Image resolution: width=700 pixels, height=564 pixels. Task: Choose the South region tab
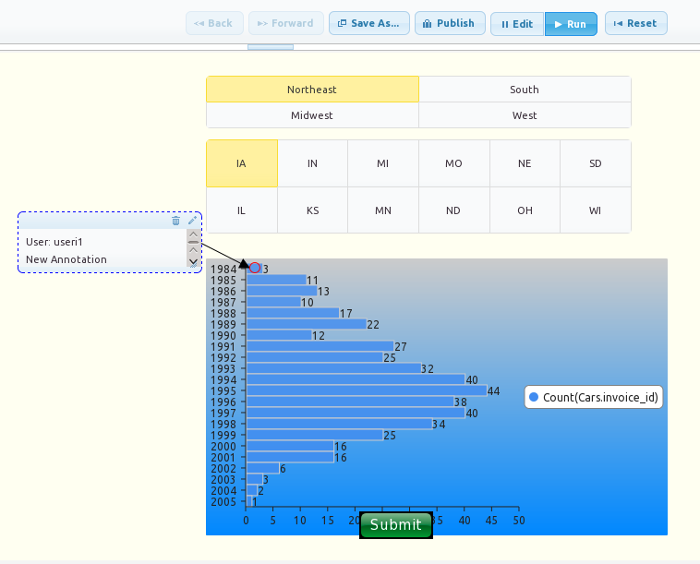[x=525, y=90]
